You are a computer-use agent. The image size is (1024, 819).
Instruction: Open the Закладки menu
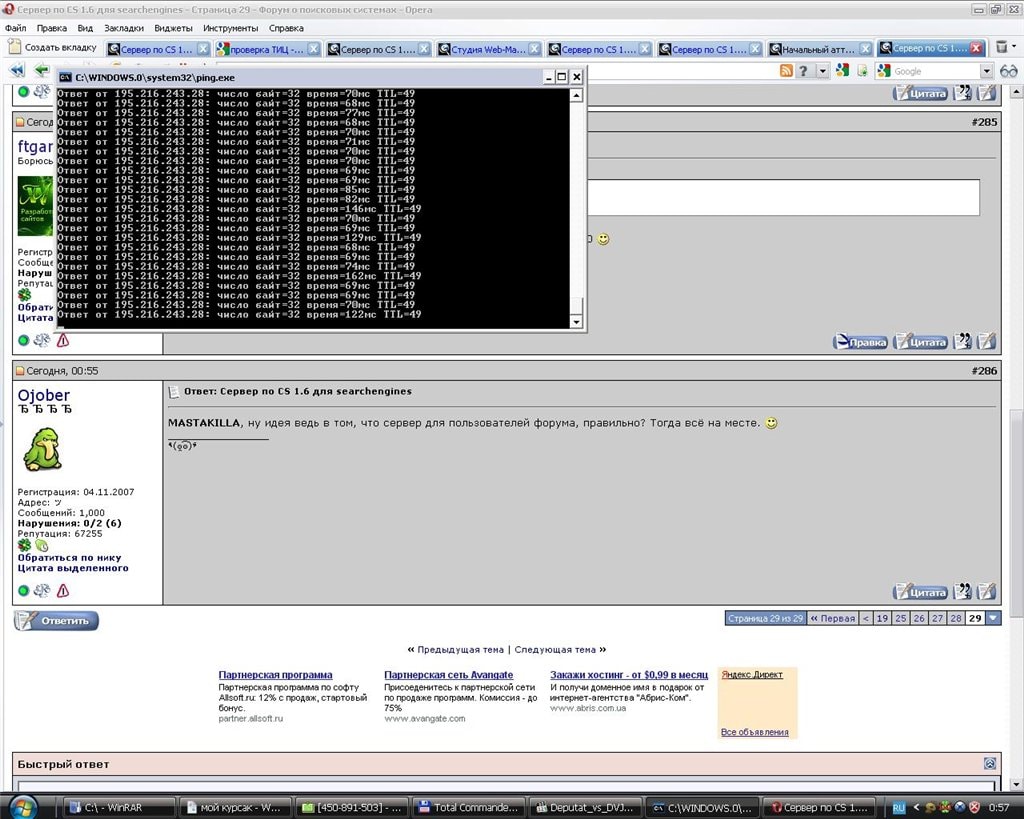[124, 28]
